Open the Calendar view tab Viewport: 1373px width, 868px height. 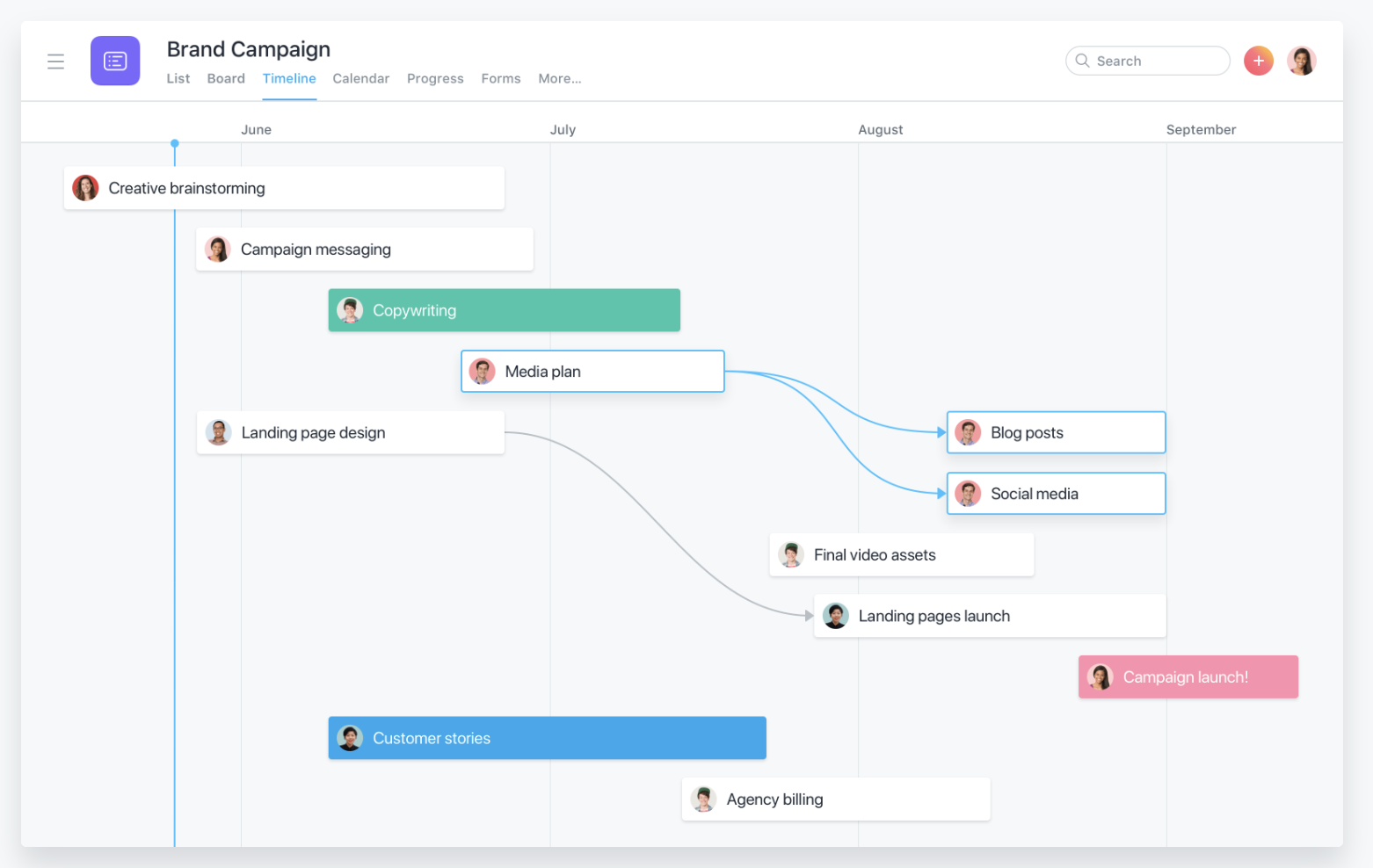360,79
